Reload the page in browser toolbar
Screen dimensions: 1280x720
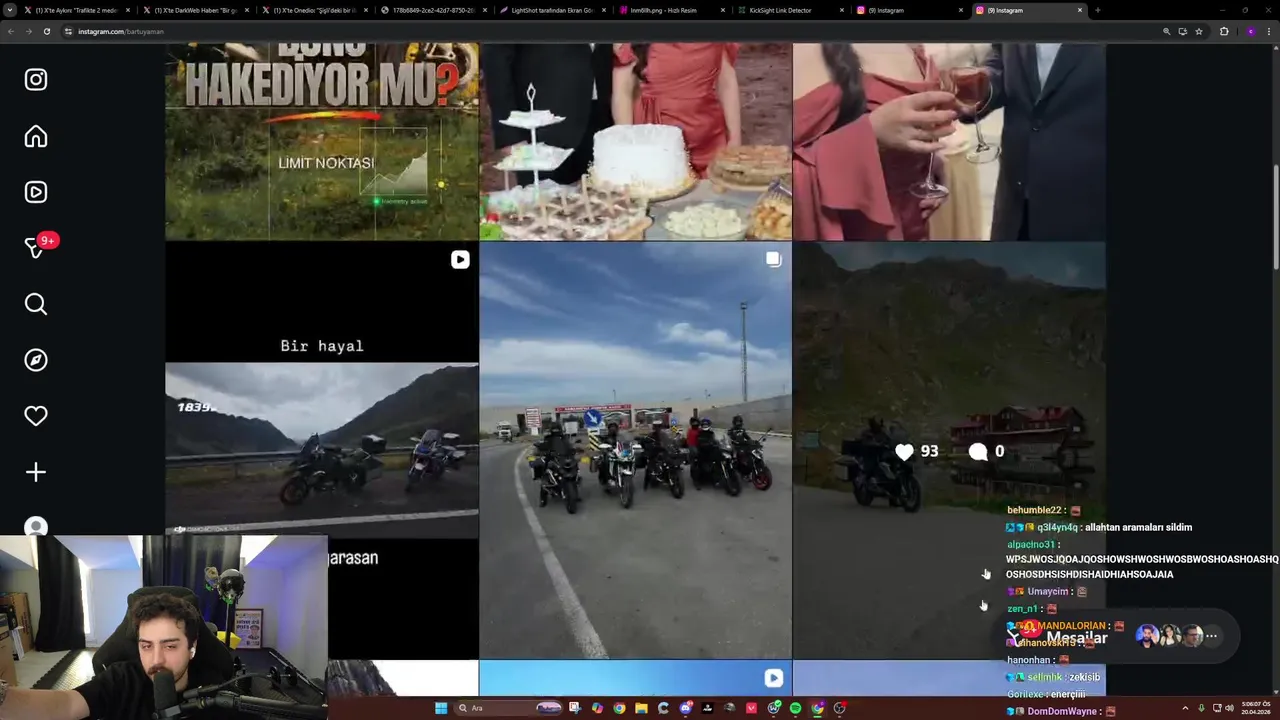[x=46, y=31]
